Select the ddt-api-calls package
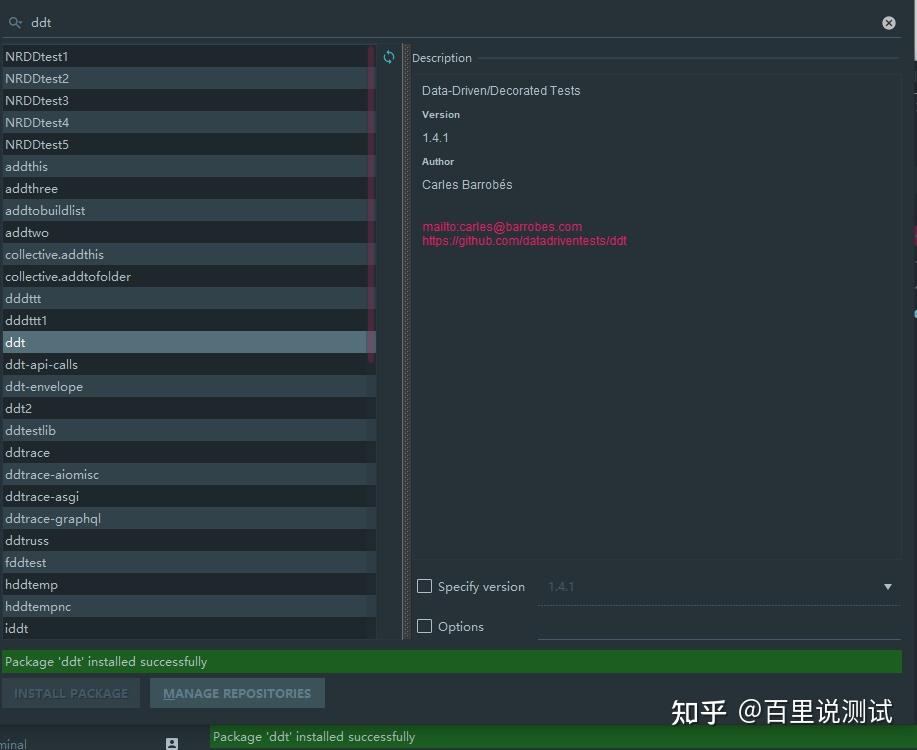The width and height of the screenshot is (917, 750). coord(100,364)
